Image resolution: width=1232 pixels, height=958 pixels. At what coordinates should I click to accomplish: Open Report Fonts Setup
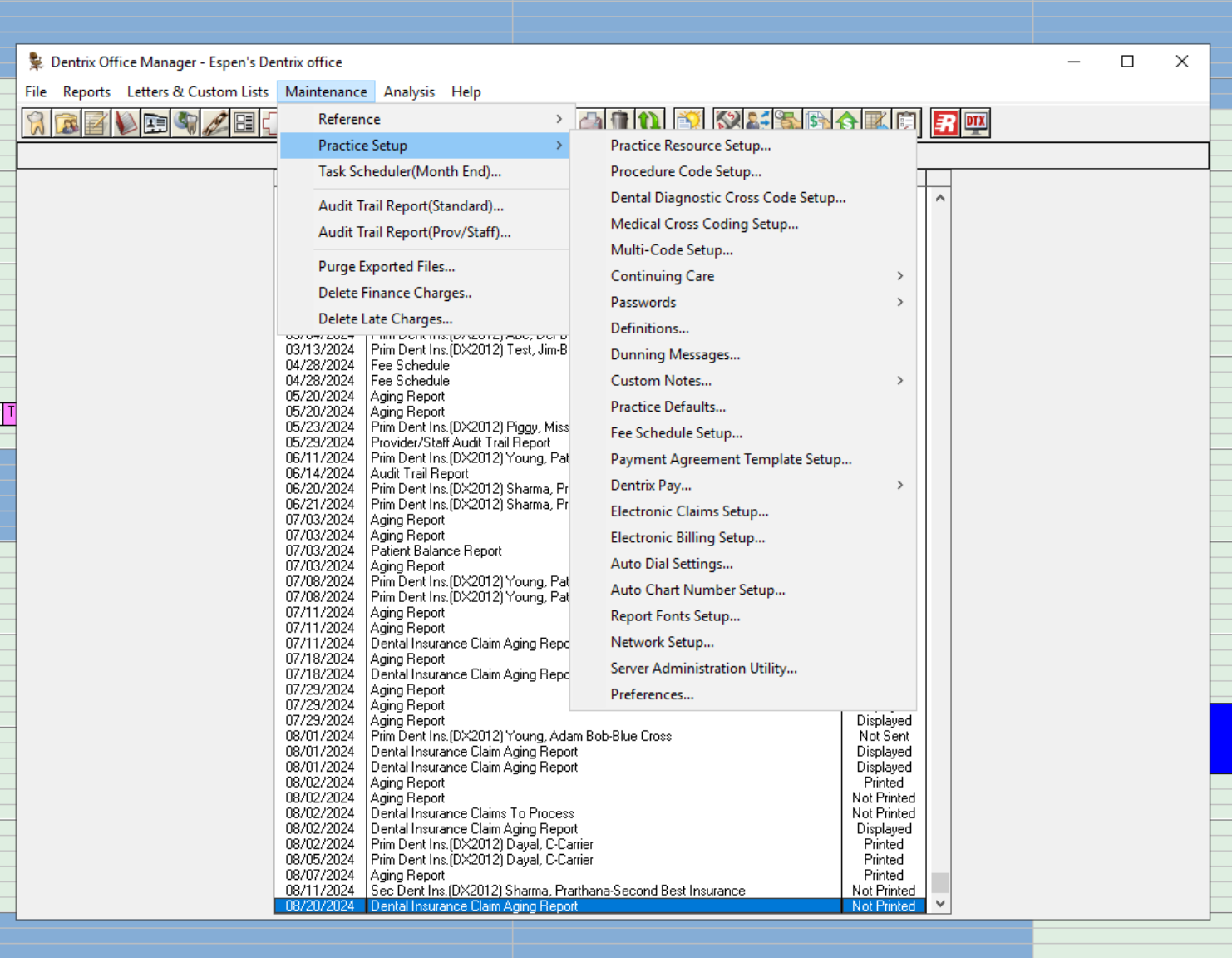coord(743,616)
